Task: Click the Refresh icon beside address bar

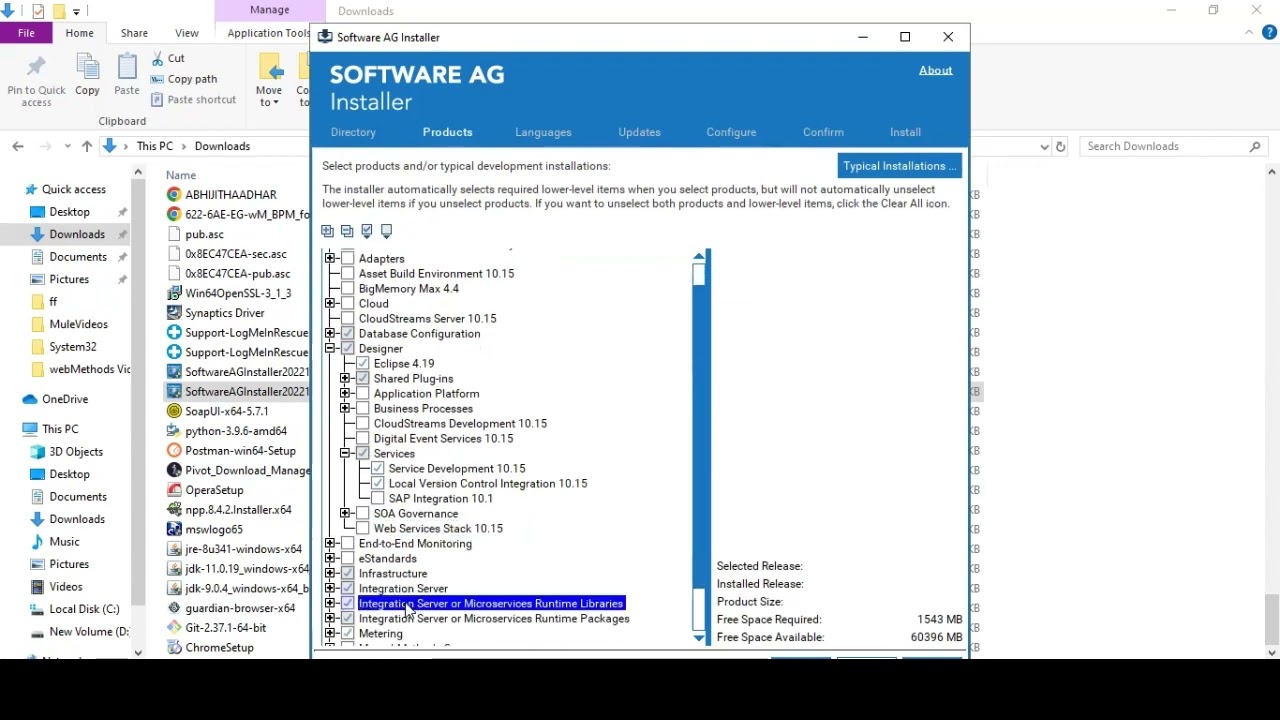Action: 1061,146
